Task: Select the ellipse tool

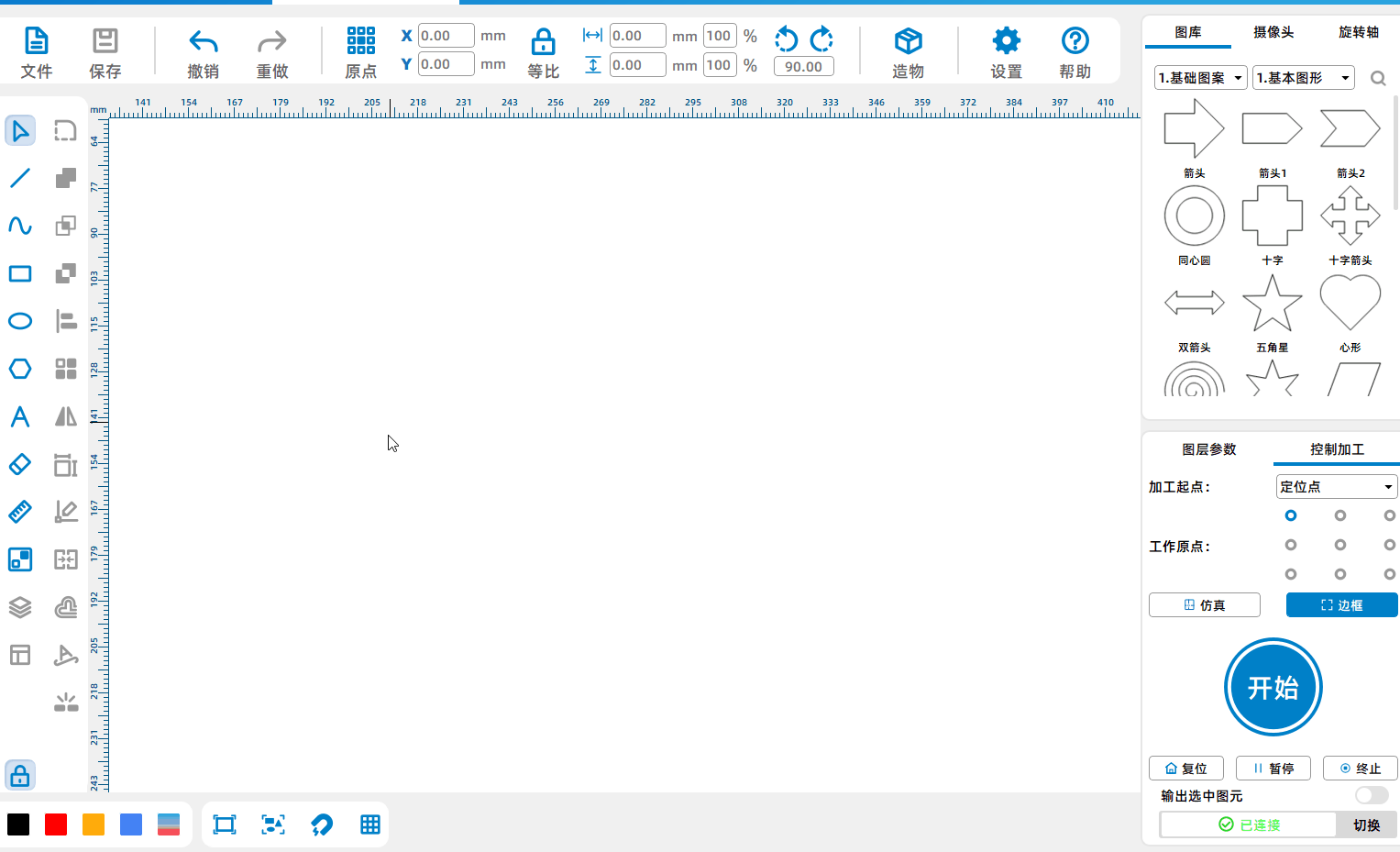Action: click(20, 321)
